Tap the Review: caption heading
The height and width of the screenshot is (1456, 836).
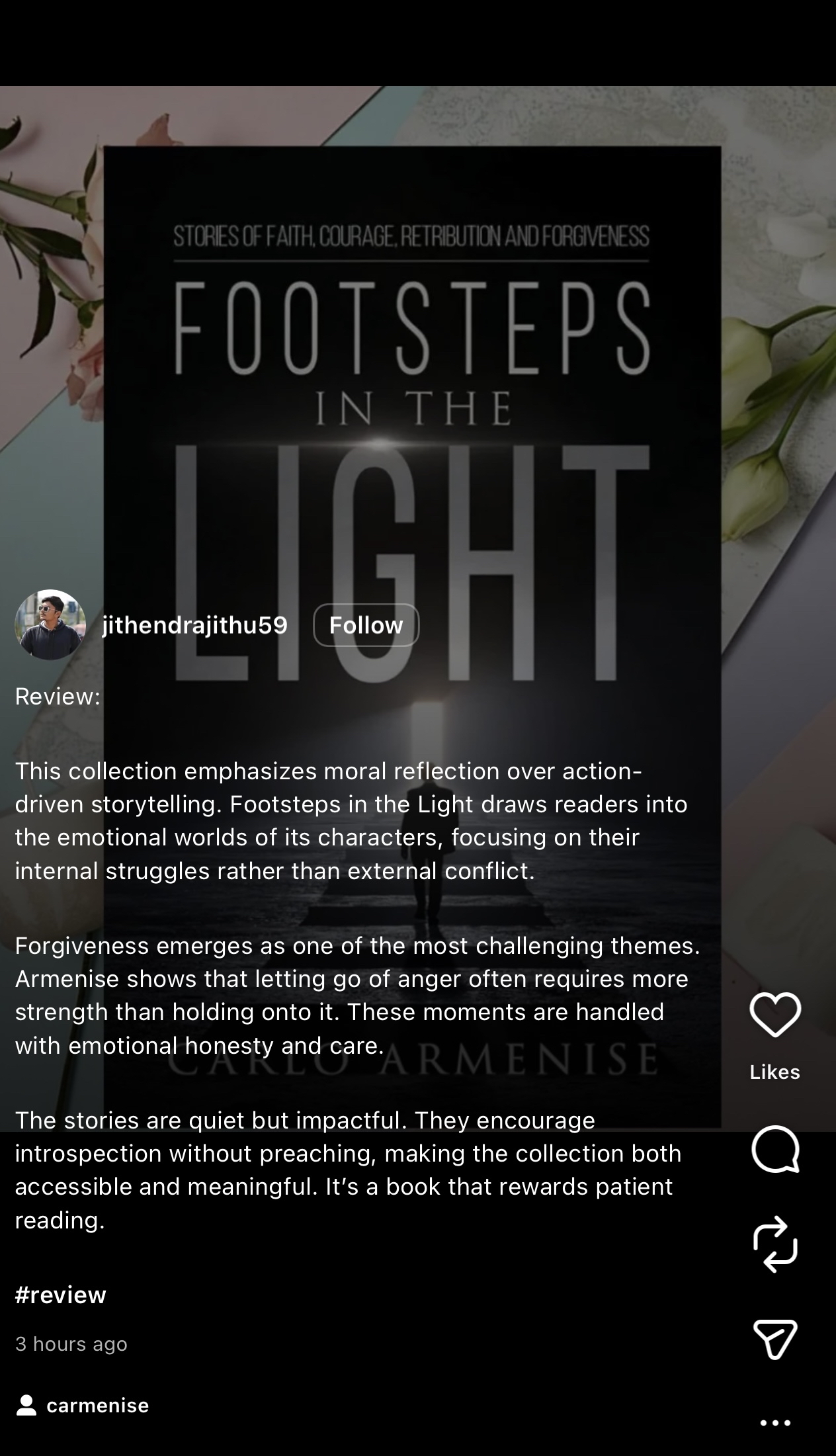click(x=58, y=696)
